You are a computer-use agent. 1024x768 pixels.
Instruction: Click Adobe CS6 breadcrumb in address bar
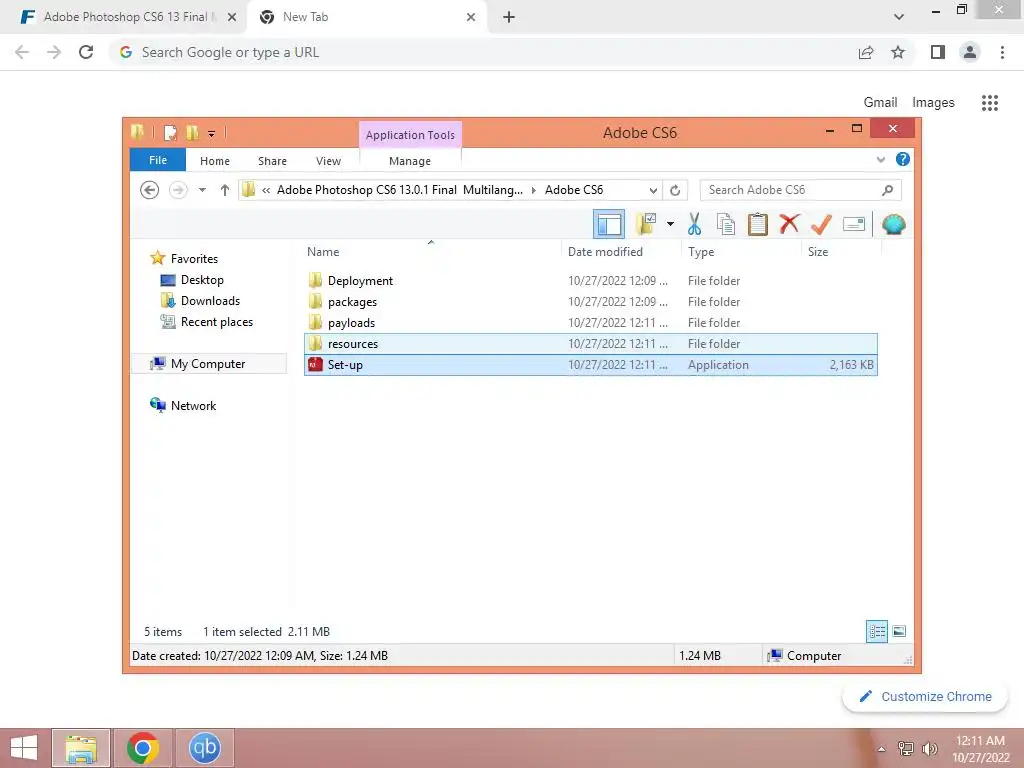pyautogui.click(x=574, y=190)
